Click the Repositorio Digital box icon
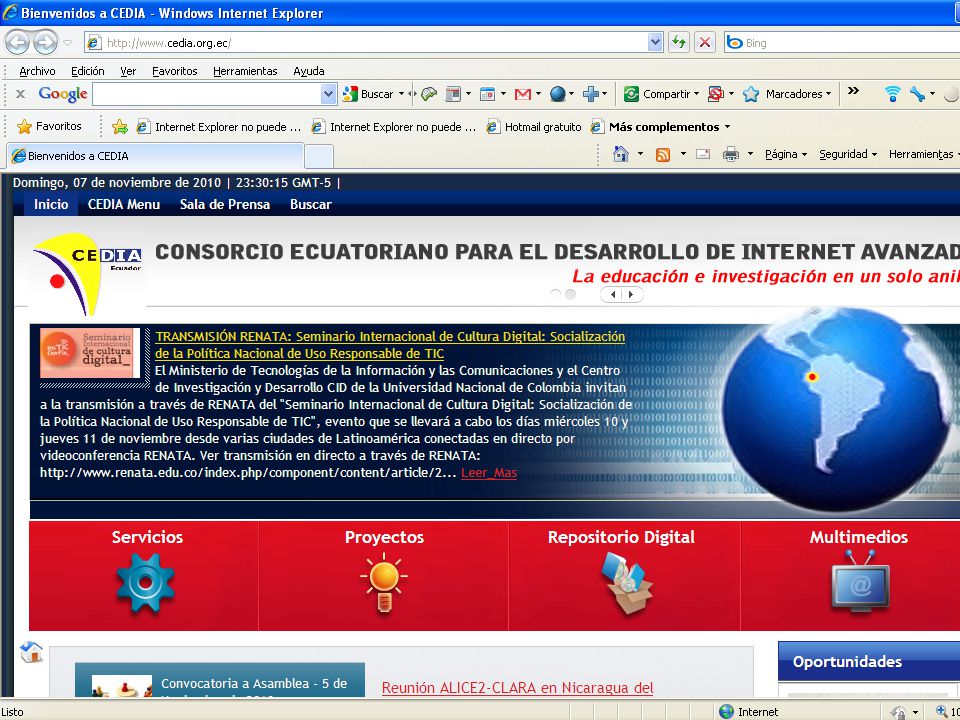This screenshot has width=960, height=720. [626, 583]
